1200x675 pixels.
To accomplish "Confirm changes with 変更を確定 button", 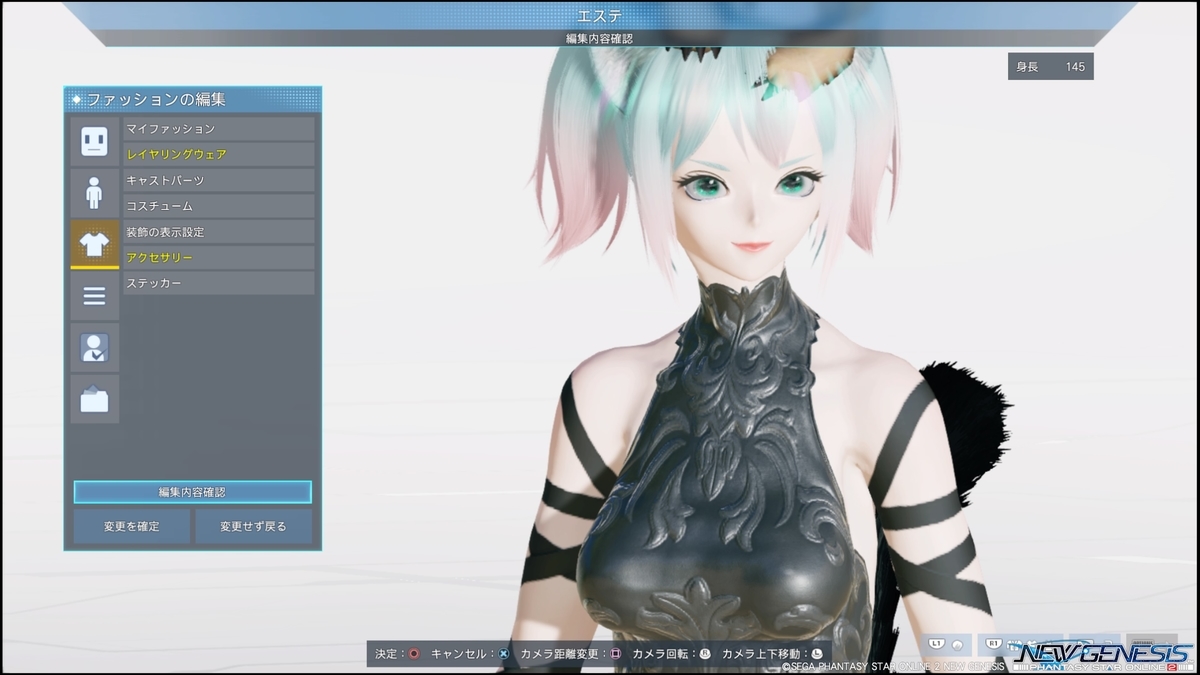I will (x=132, y=526).
